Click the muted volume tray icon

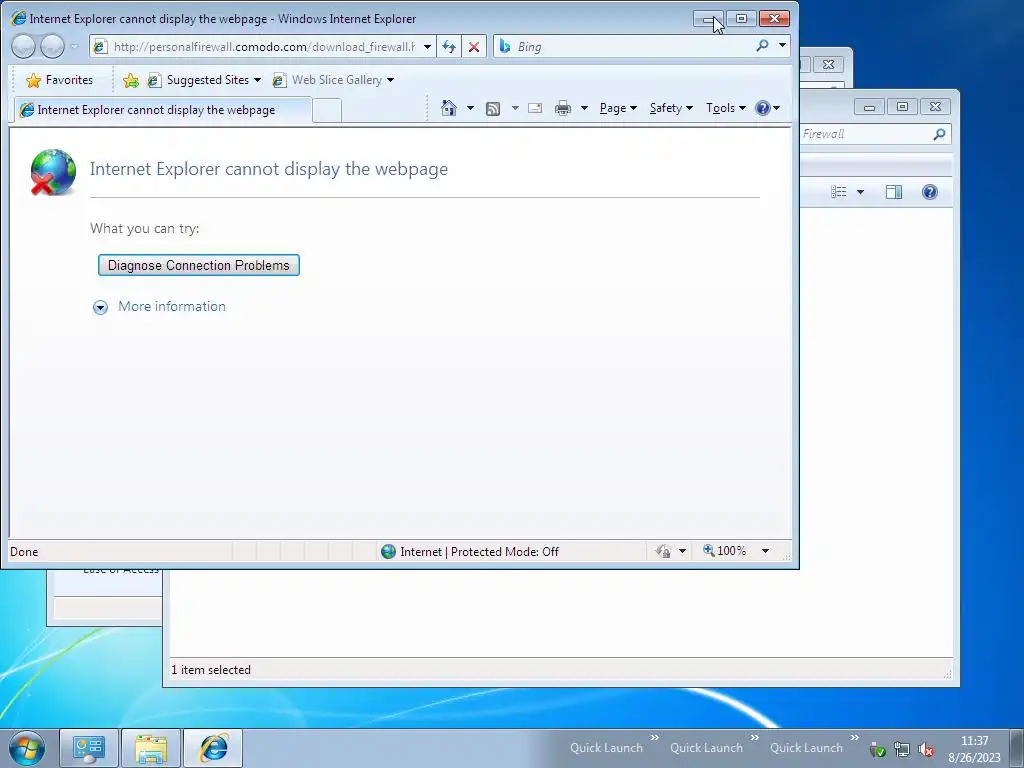926,750
